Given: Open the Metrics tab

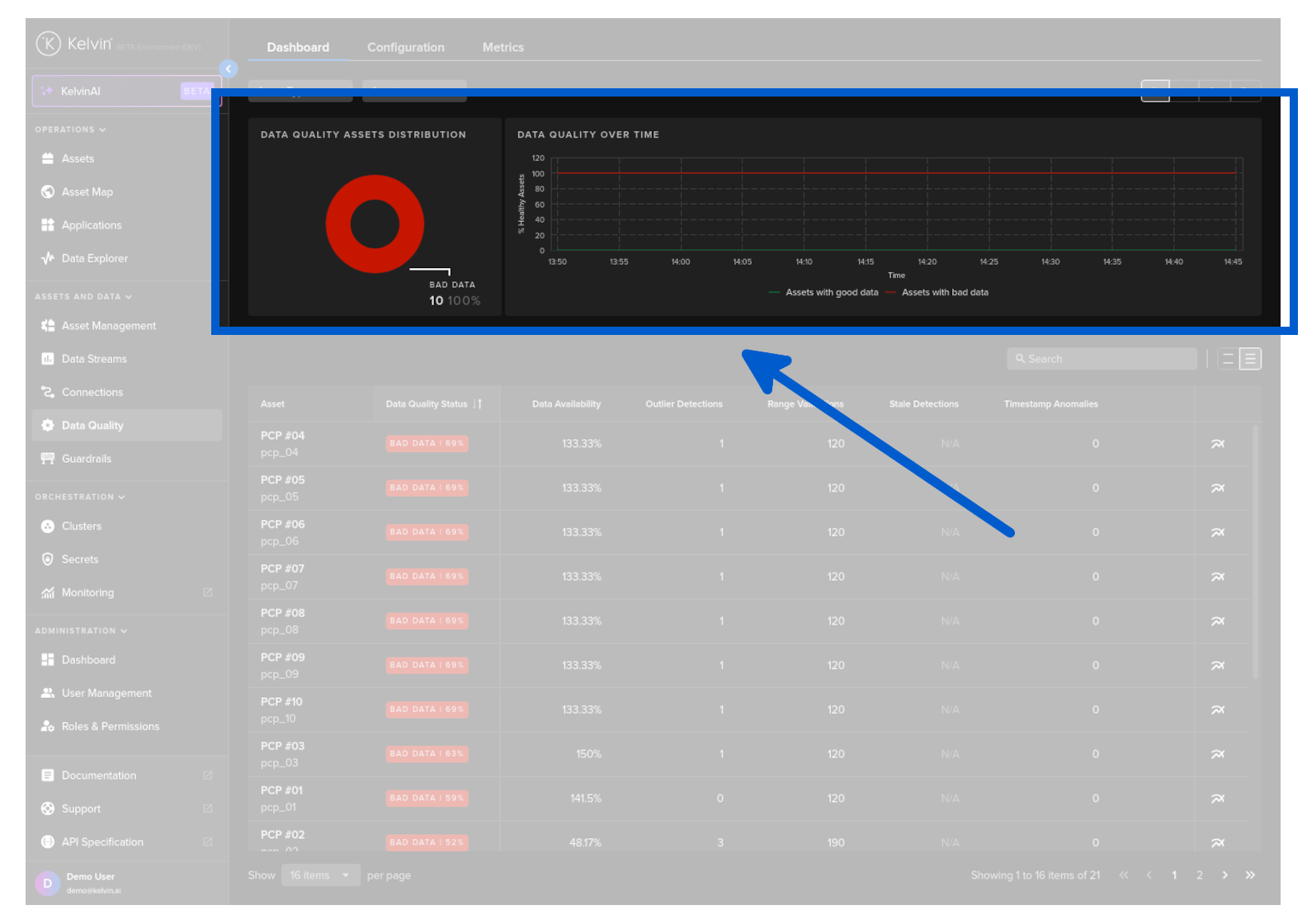Looking at the screenshot, I should coord(503,48).
